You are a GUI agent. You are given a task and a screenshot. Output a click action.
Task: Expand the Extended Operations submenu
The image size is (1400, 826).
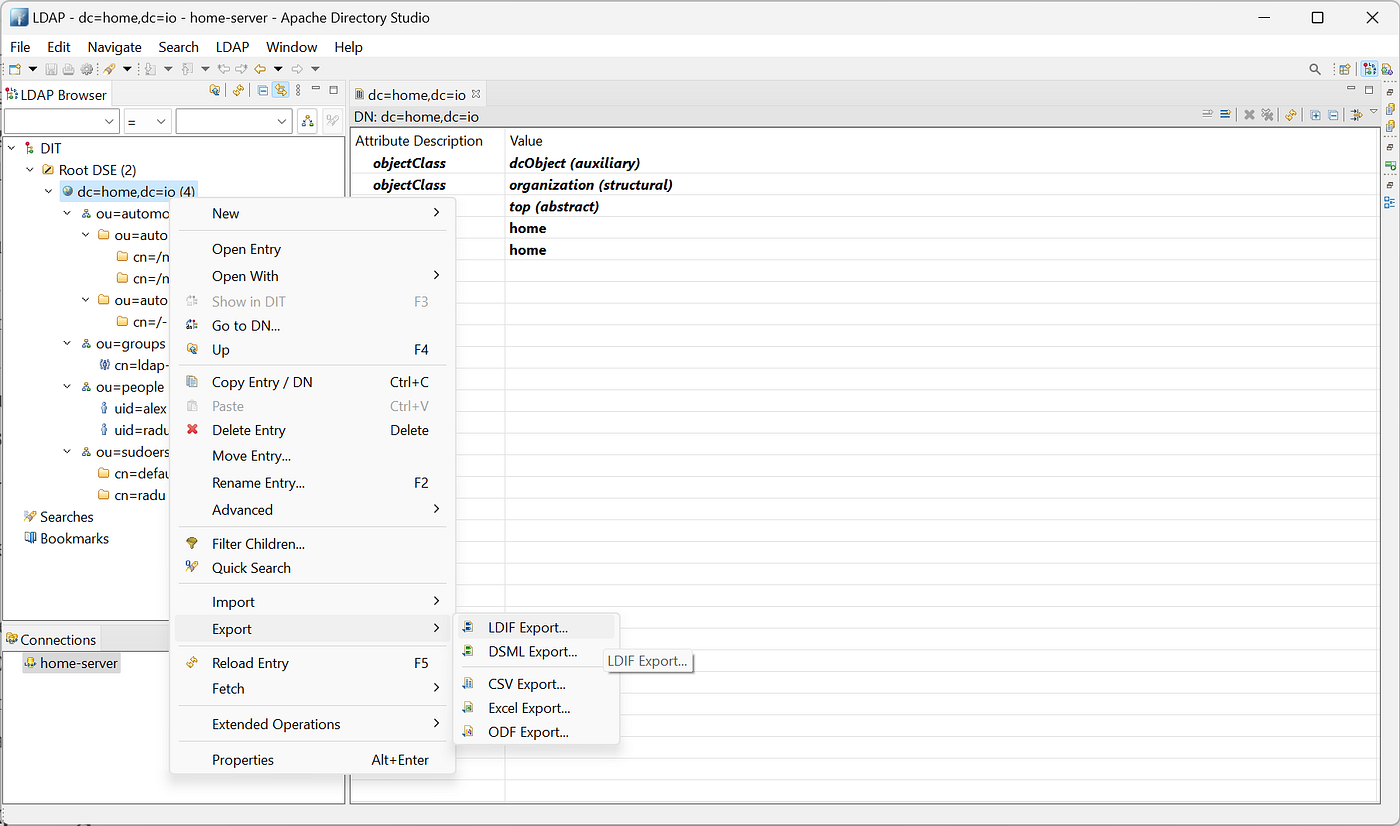[x=312, y=724]
